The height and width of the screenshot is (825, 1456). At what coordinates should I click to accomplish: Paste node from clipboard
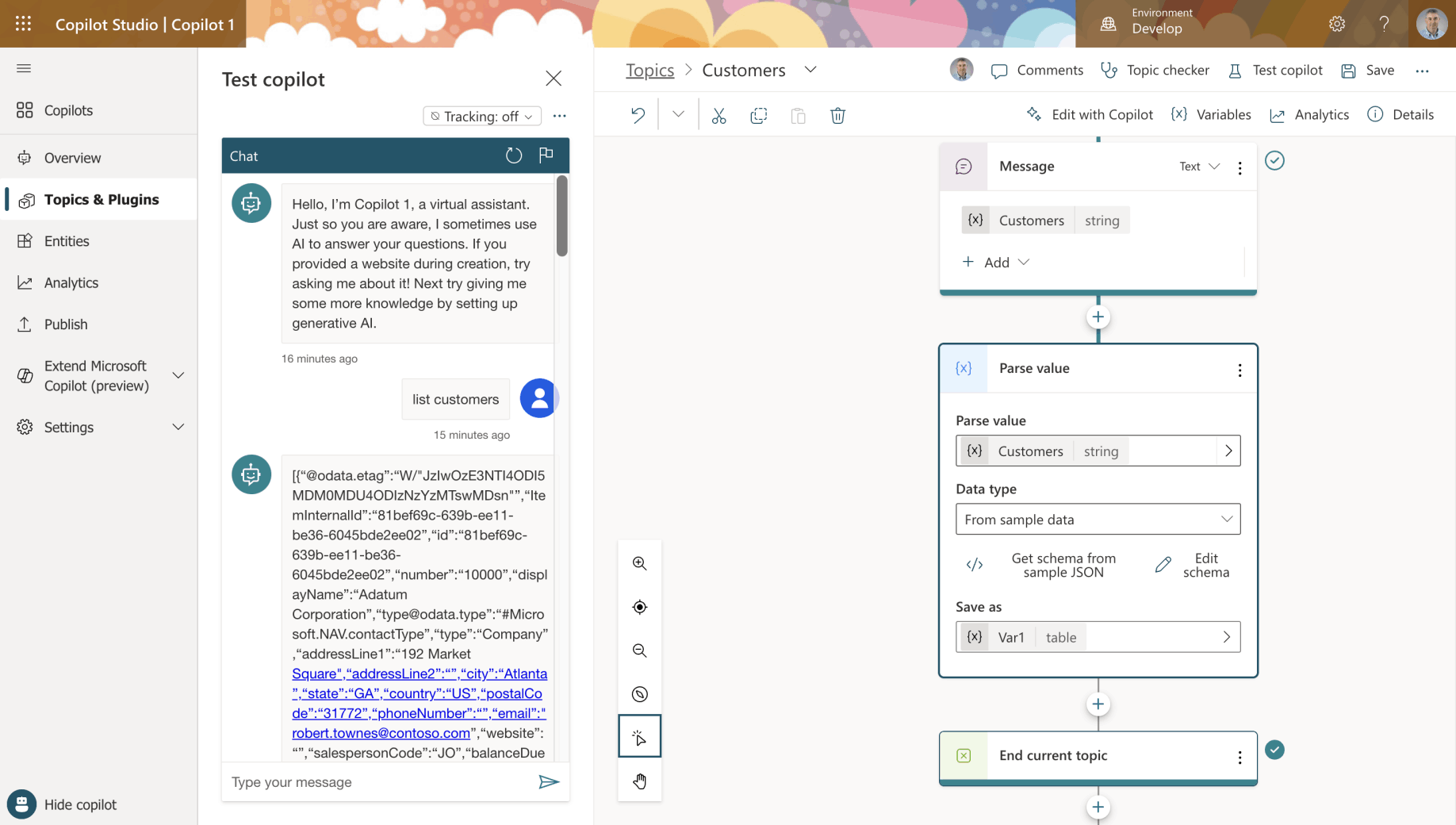pos(798,116)
